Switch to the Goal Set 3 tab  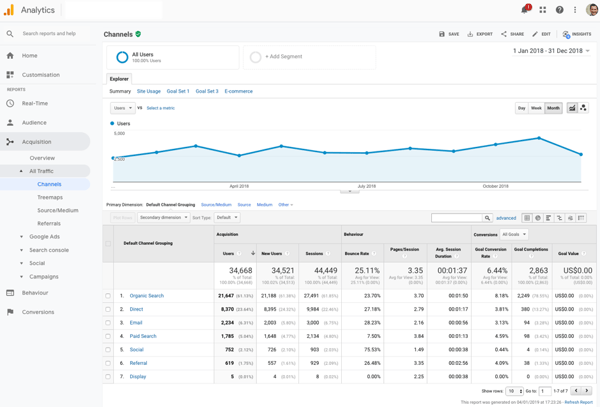(x=207, y=91)
